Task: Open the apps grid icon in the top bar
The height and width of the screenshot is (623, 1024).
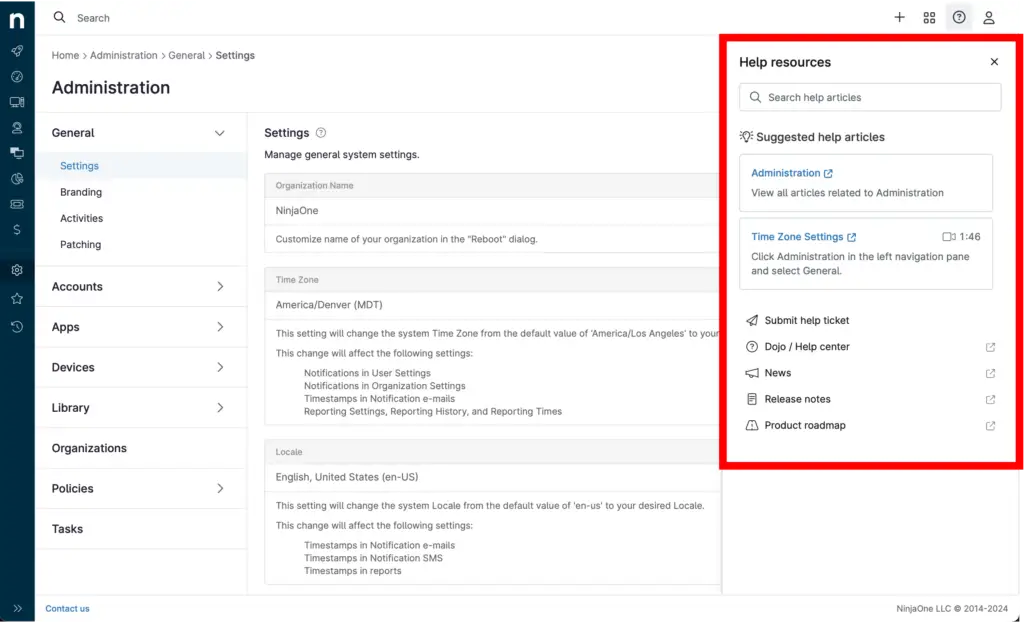Action: [929, 18]
